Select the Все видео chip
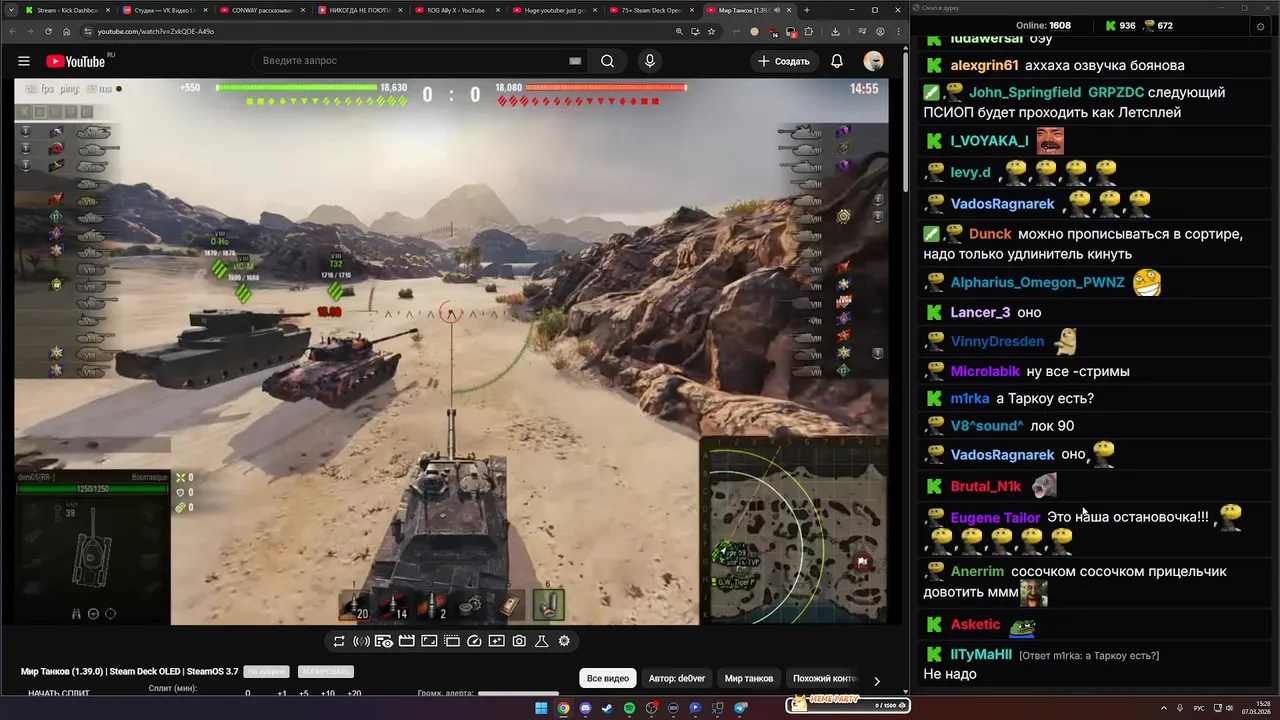Viewport: 1280px width, 720px height. (x=608, y=678)
